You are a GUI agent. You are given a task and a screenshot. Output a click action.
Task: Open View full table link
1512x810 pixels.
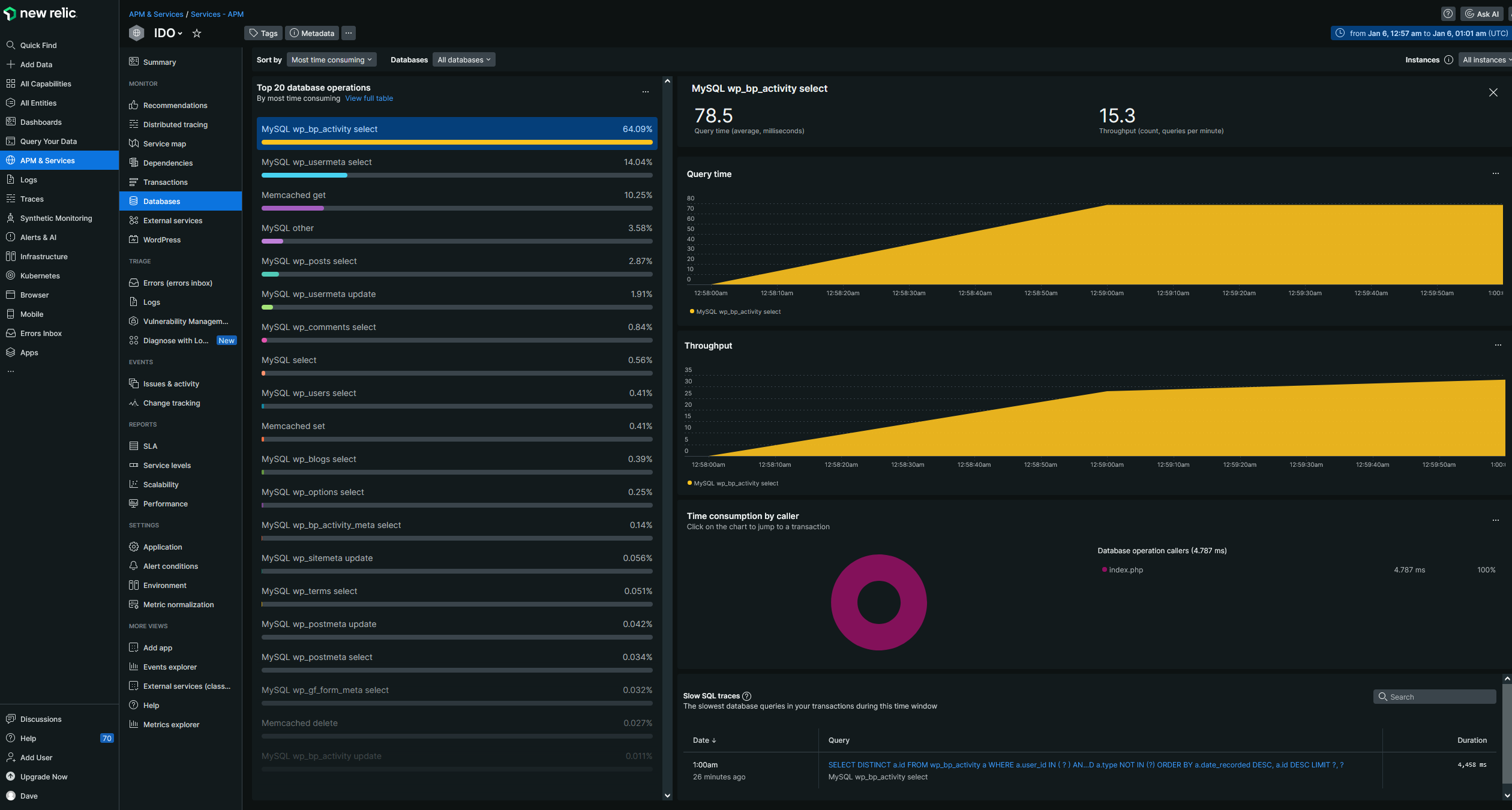pos(369,98)
